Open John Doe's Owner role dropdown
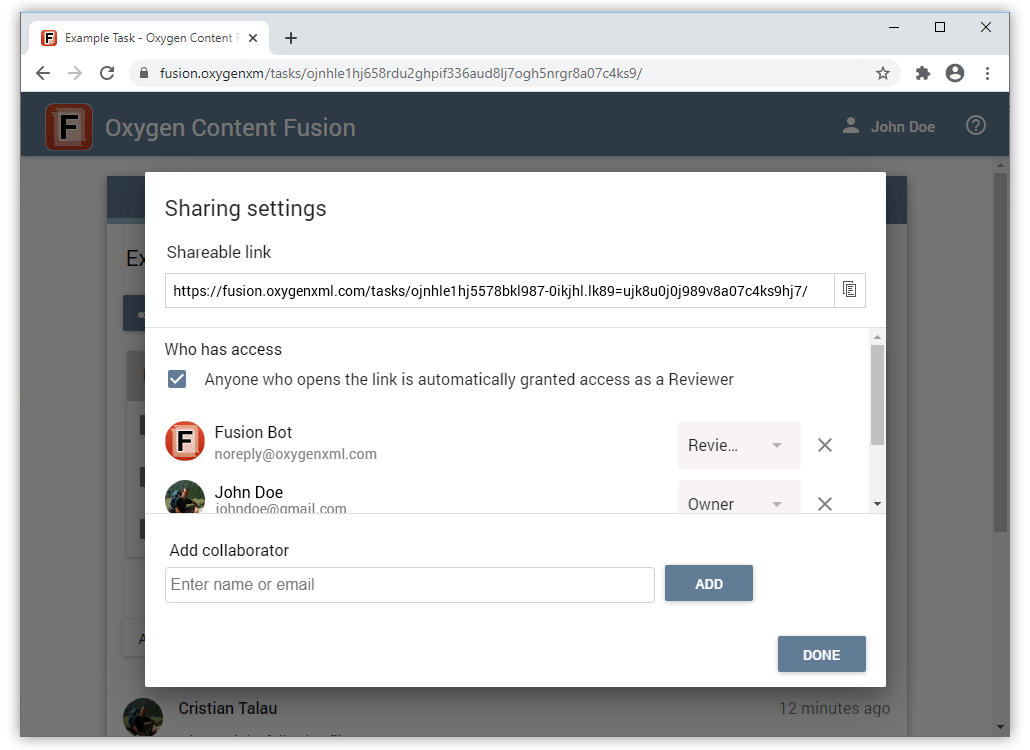 click(x=739, y=499)
